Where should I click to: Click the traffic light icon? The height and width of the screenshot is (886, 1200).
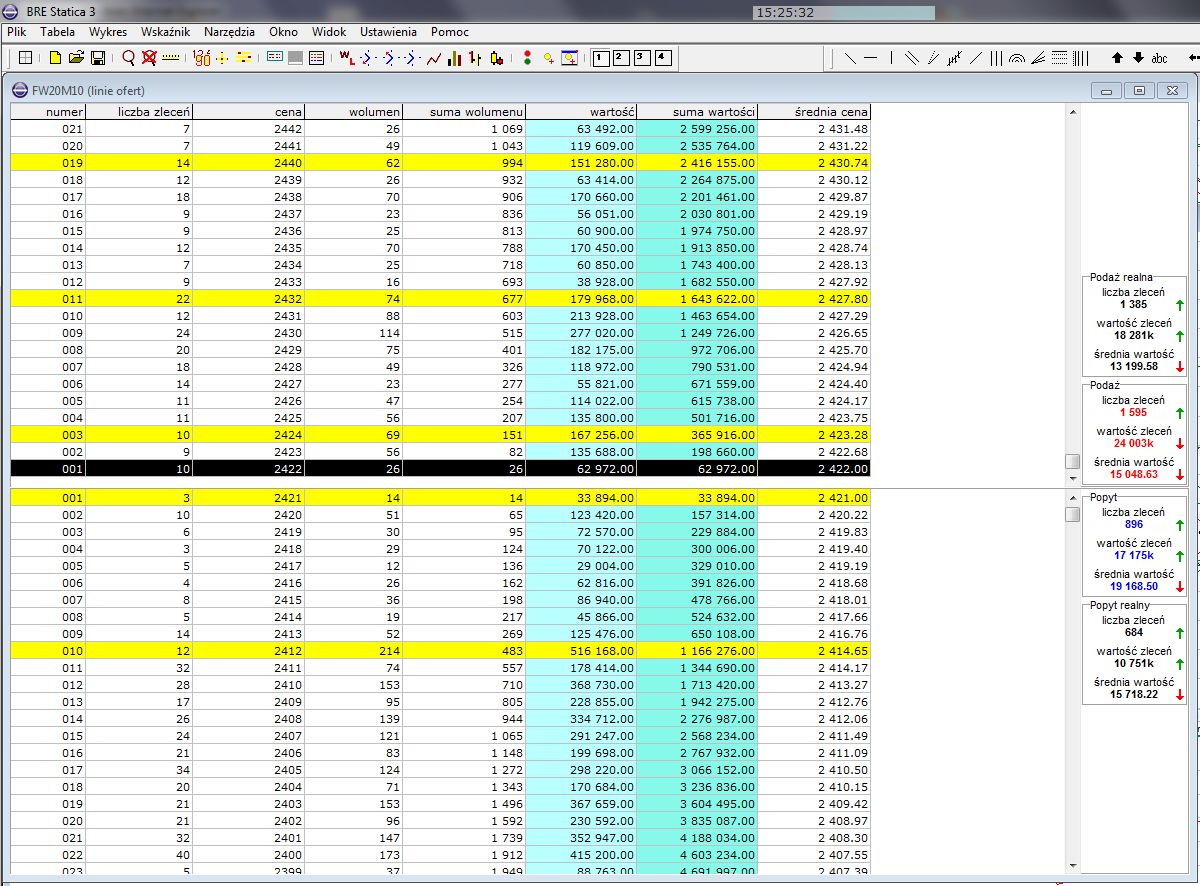(527, 59)
